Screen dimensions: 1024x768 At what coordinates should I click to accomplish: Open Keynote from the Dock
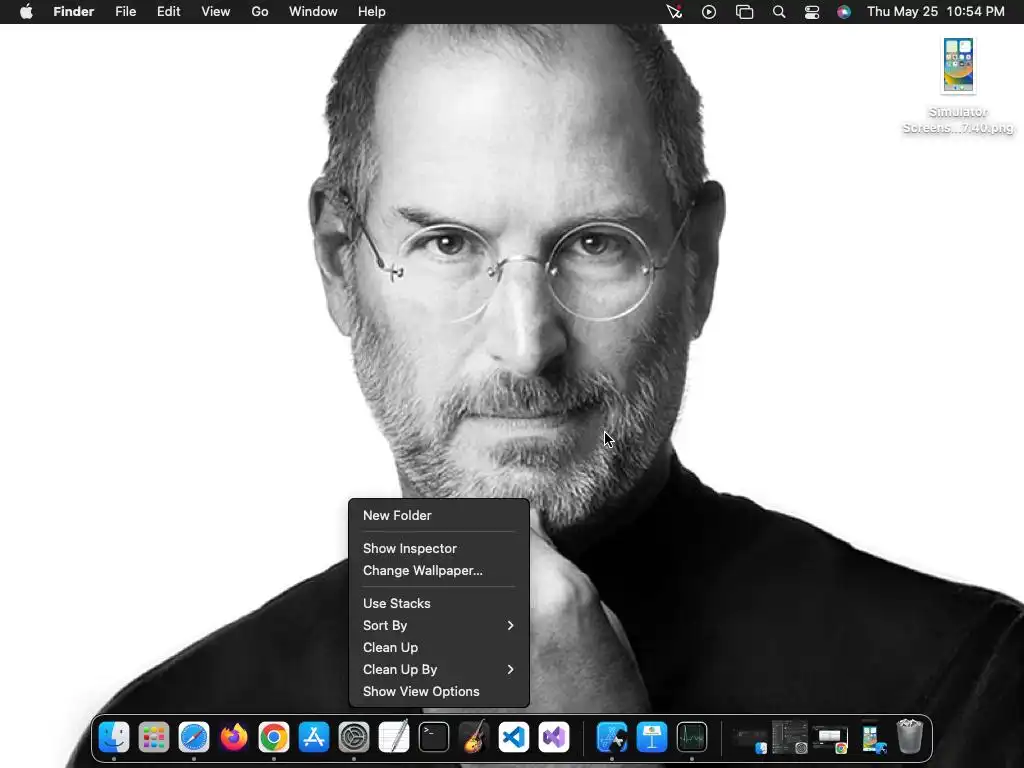click(x=652, y=737)
